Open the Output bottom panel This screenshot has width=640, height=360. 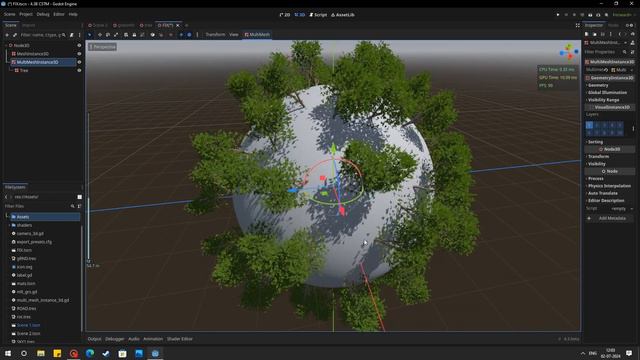coord(94,339)
